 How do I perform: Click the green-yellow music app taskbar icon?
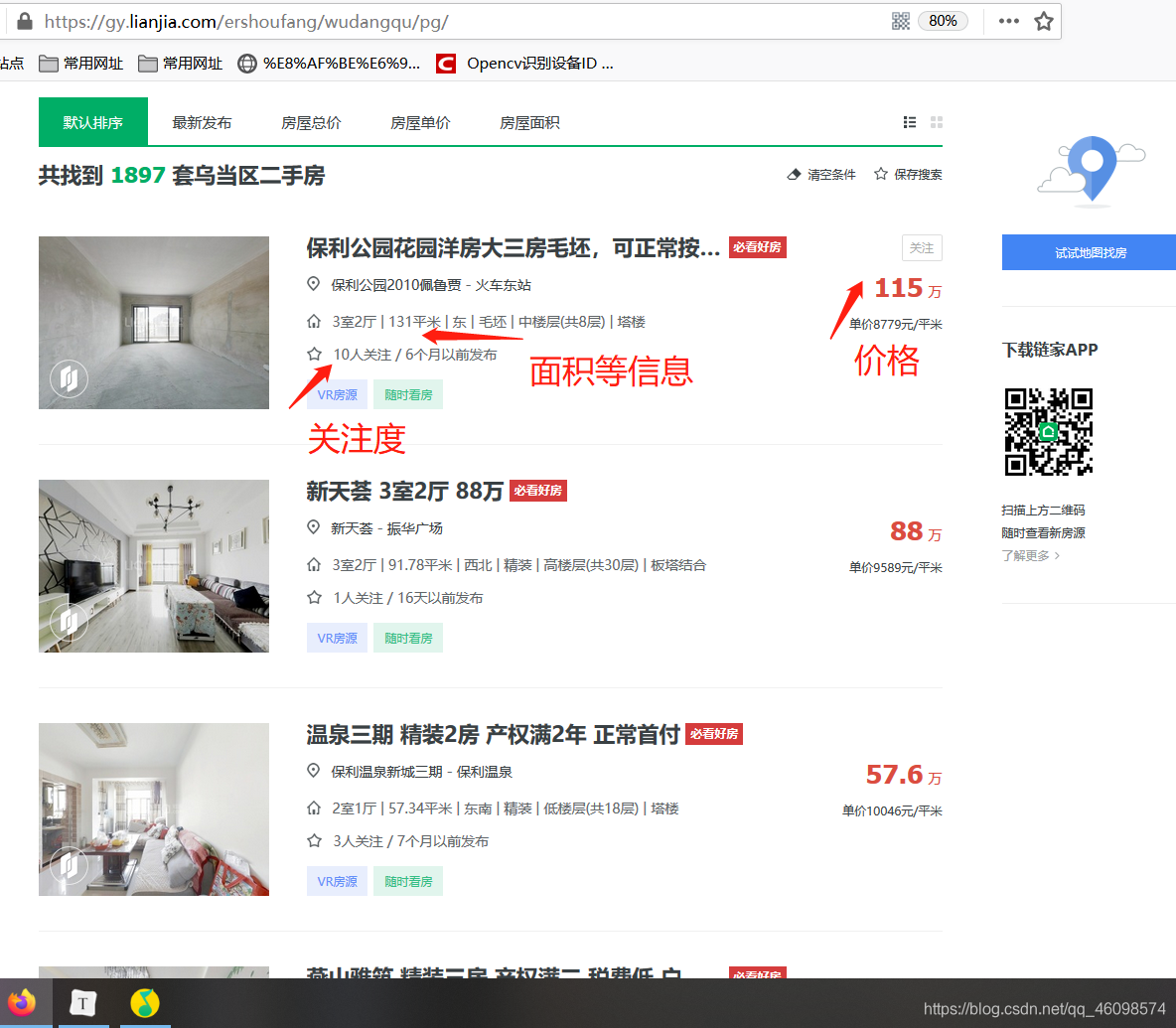point(145,1002)
